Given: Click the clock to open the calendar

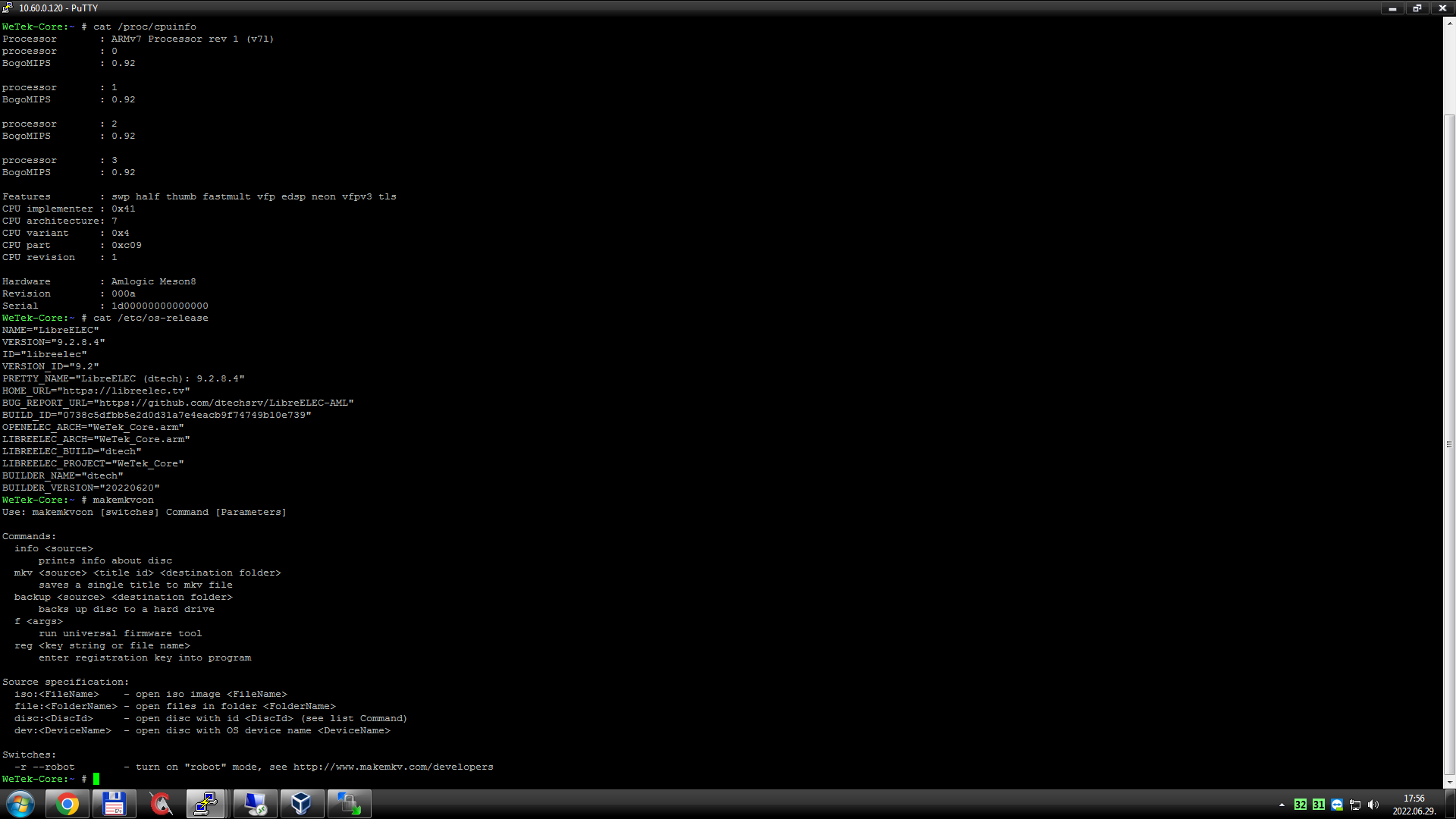Looking at the screenshot, I should [1412, 804].
